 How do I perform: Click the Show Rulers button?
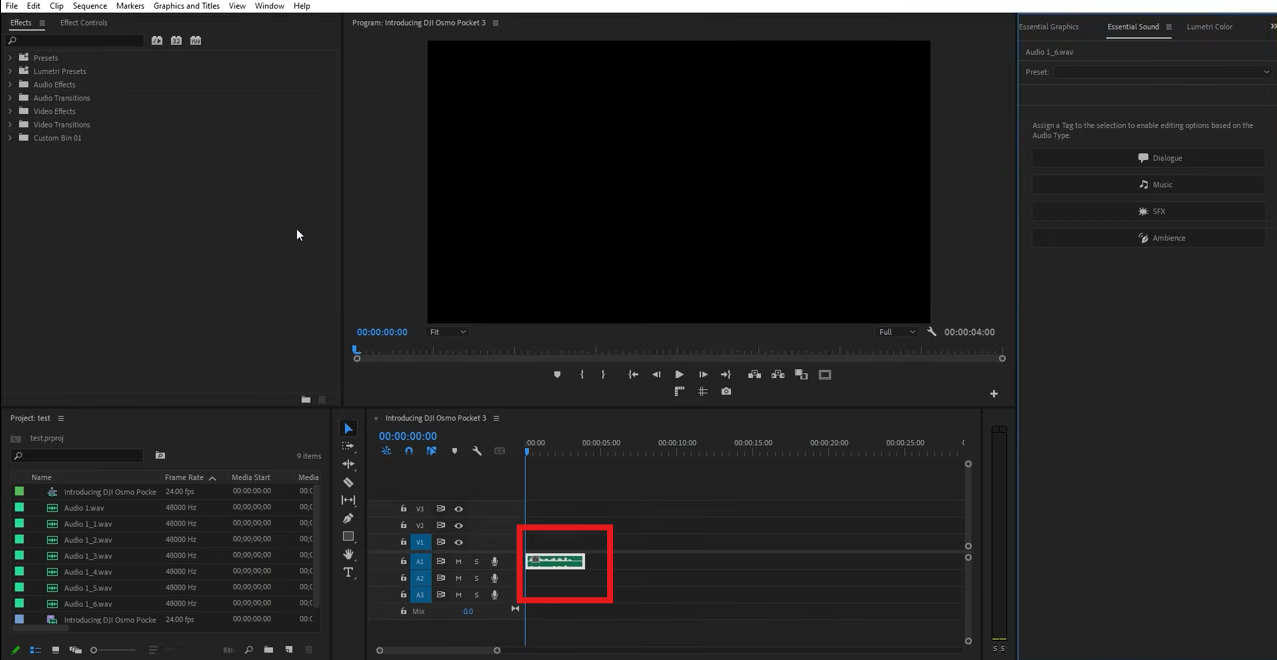point(679,392)
